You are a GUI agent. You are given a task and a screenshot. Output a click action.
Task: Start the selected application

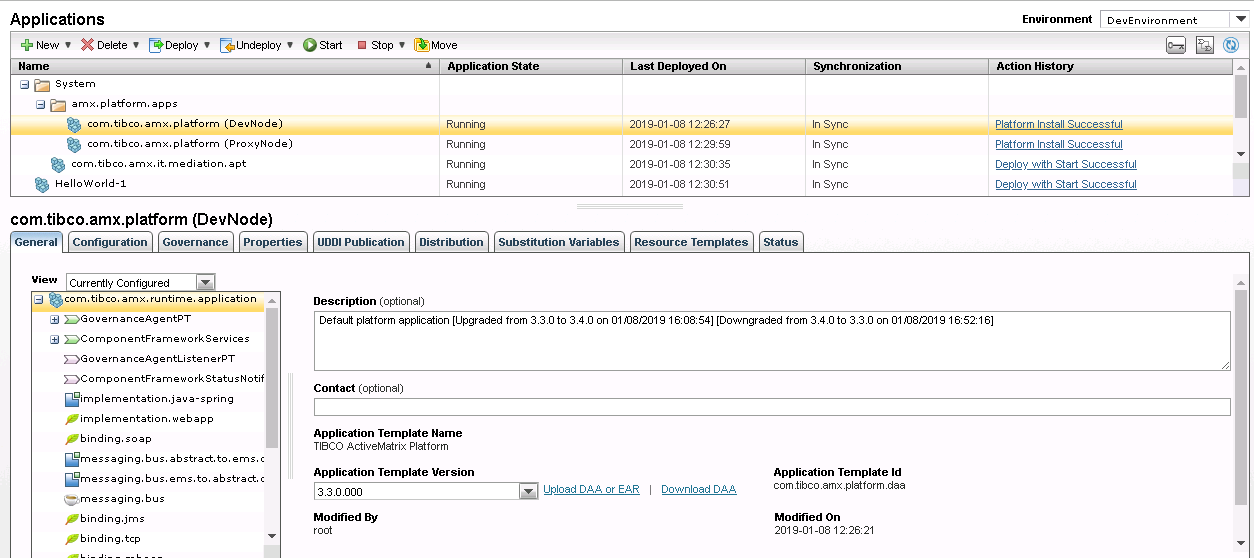(x=323, y=45)
